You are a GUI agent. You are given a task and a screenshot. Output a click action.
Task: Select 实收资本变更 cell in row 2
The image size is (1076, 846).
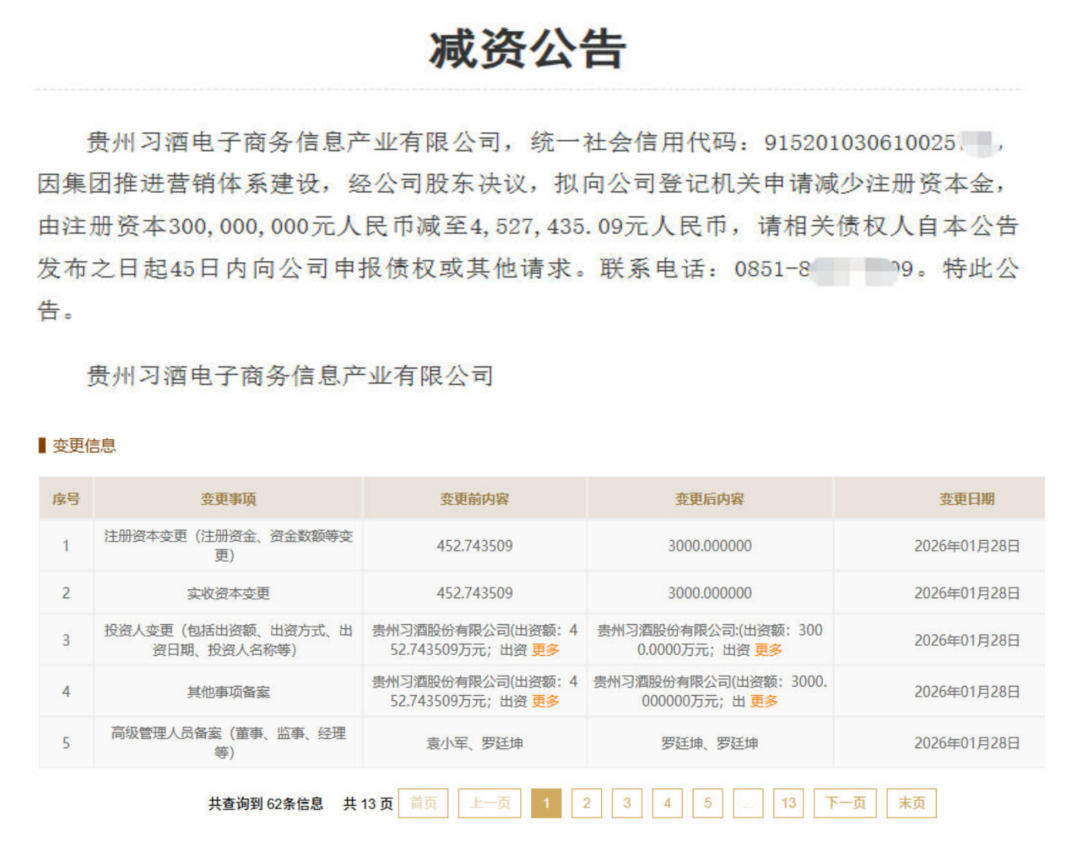[x=228, y=593]
